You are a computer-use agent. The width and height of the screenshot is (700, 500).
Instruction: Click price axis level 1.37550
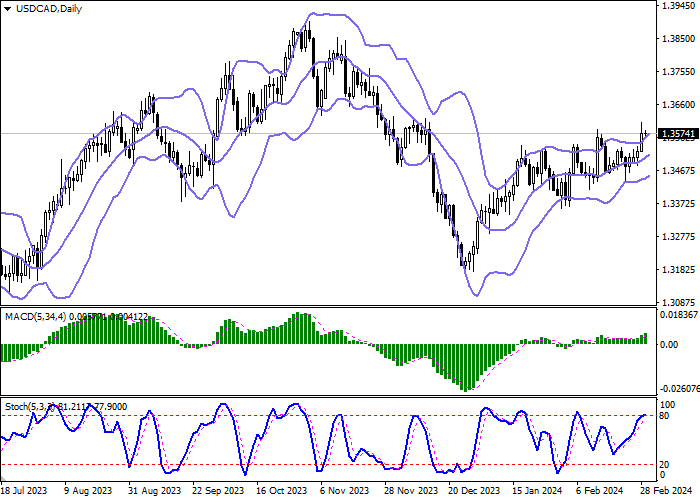pos(679,72)
